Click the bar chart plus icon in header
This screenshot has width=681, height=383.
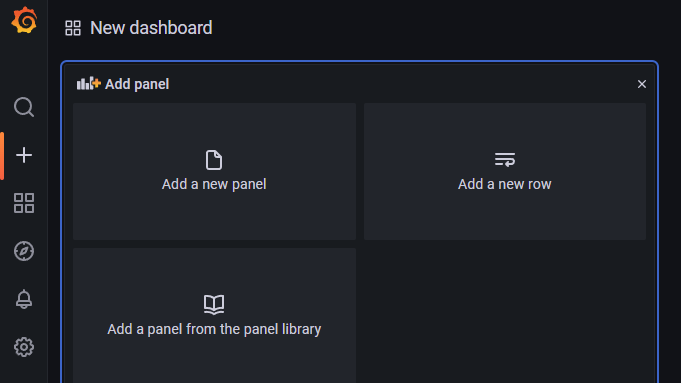point(89,83)
